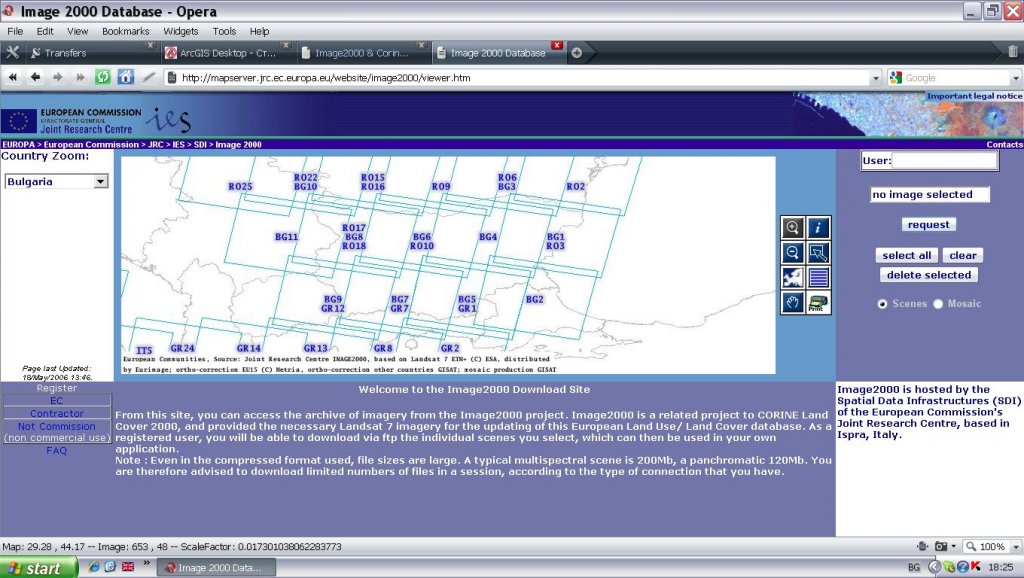Close the Image 2000 Database tab
The width and height of the screenshot is (1024, 578).
[x=556, y=45]
